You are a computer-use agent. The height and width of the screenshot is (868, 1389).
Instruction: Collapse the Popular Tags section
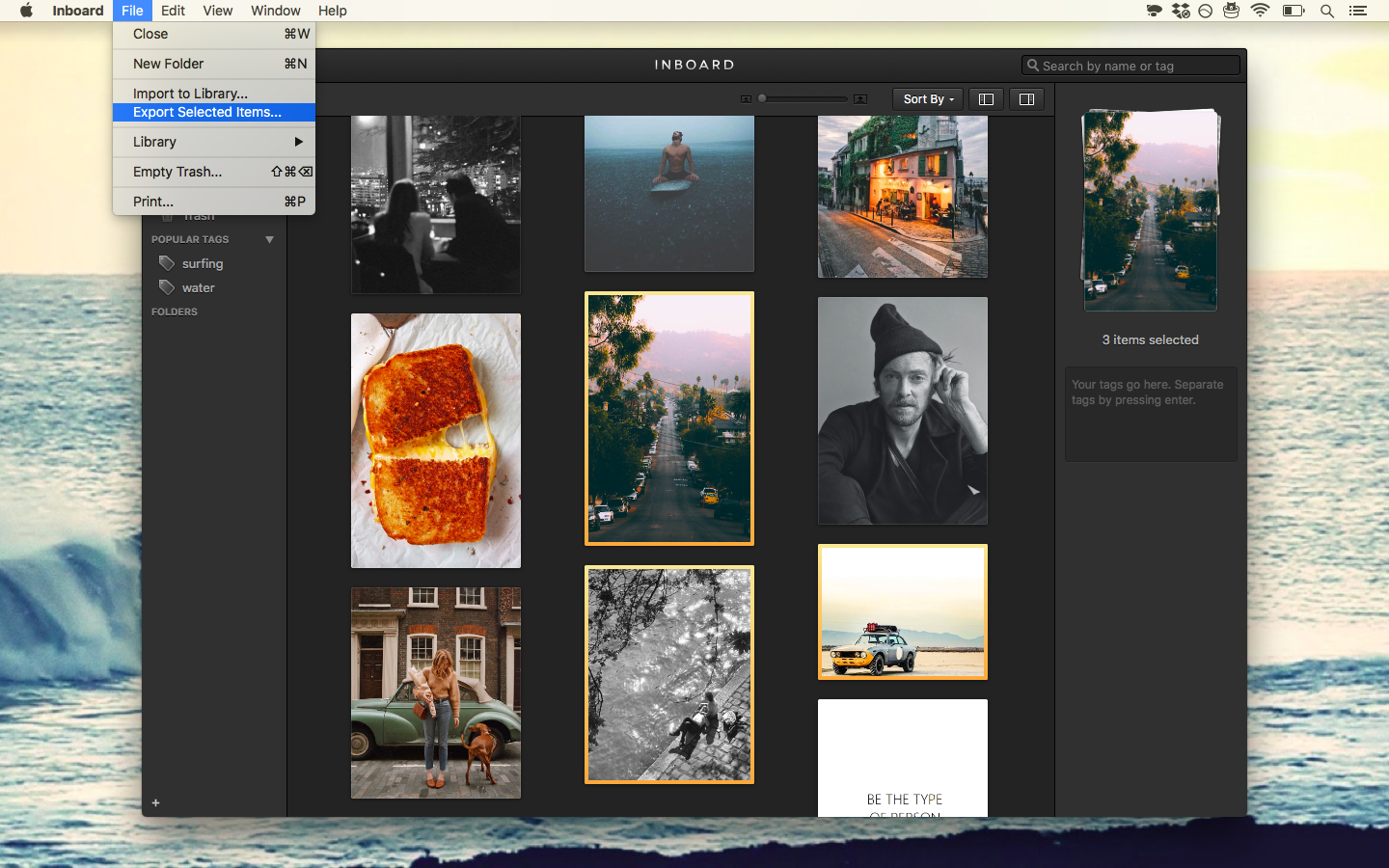pos(269,239)
